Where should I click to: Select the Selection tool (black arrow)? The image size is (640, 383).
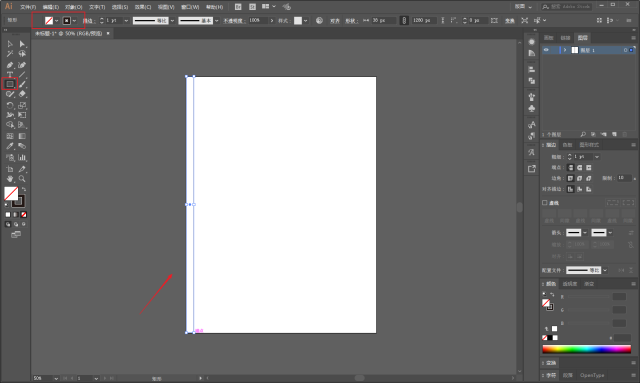coord(10,44)
